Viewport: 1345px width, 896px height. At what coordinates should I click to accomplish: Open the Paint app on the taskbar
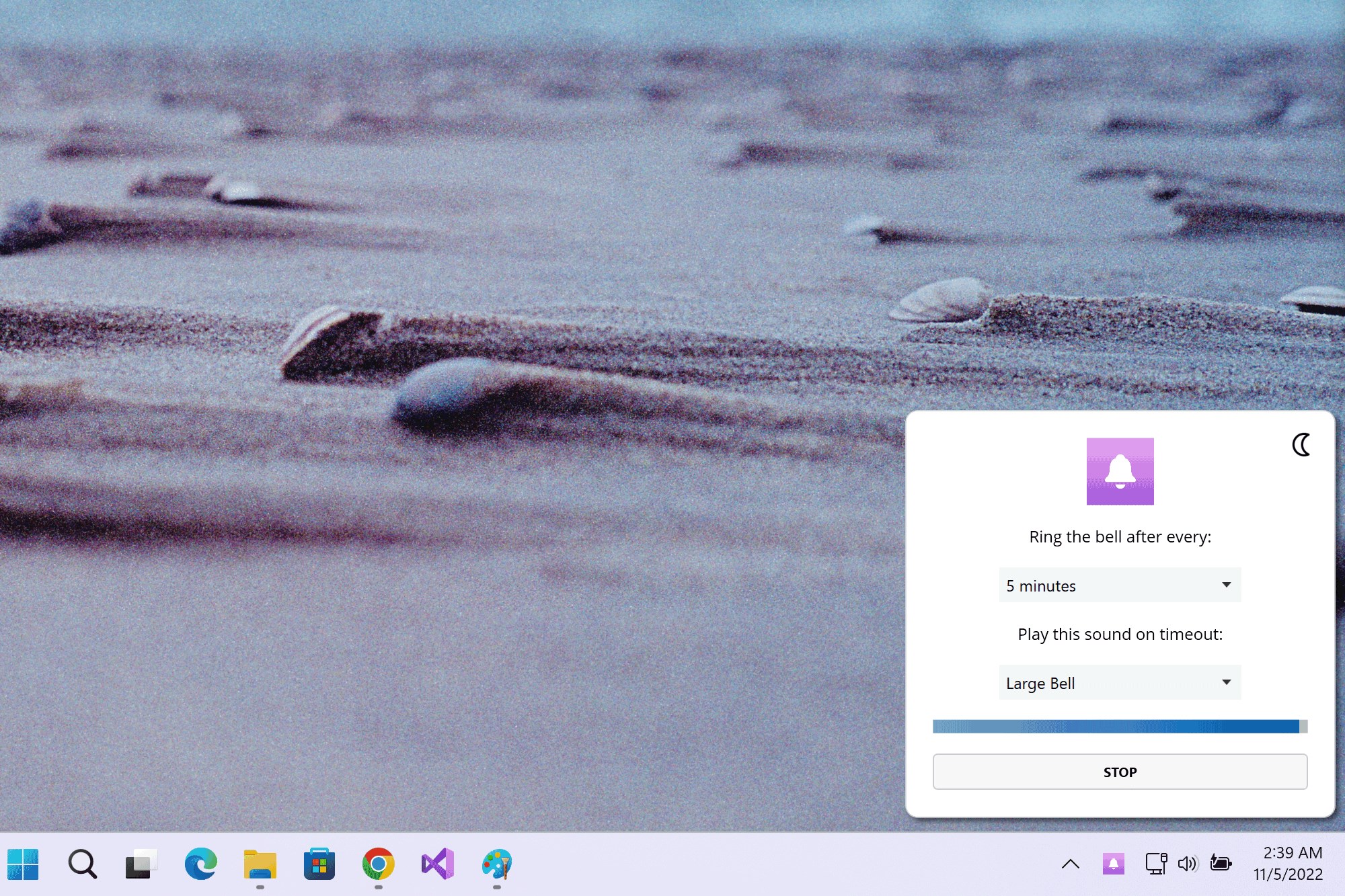pos(496,864)
